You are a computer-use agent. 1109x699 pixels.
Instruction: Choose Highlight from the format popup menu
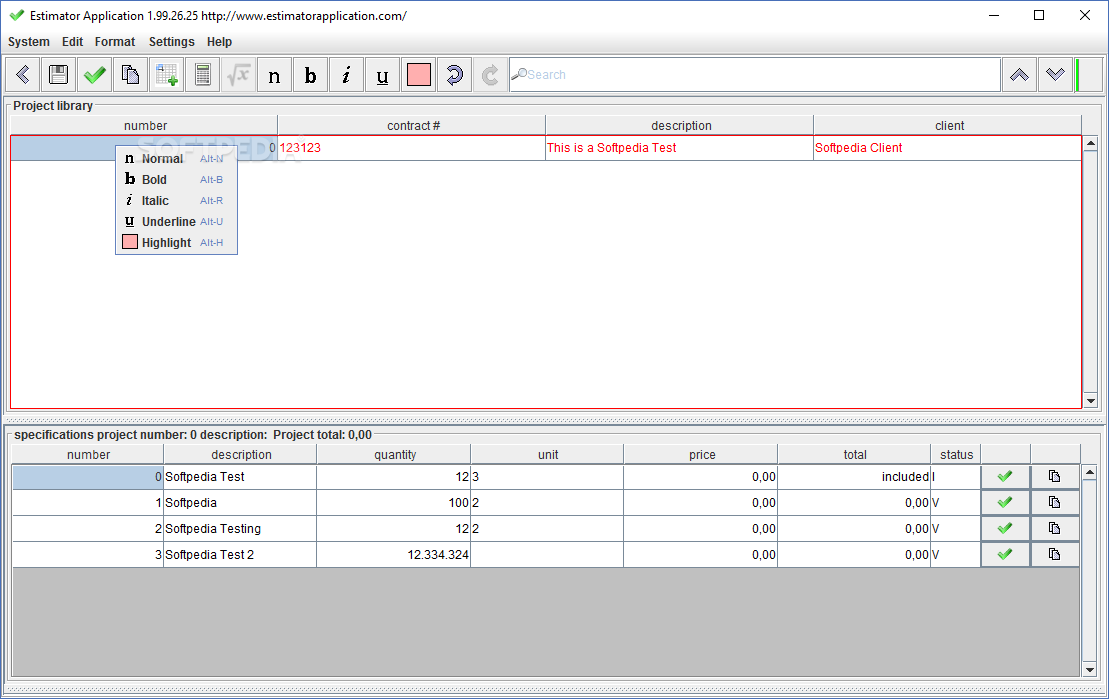166,243
